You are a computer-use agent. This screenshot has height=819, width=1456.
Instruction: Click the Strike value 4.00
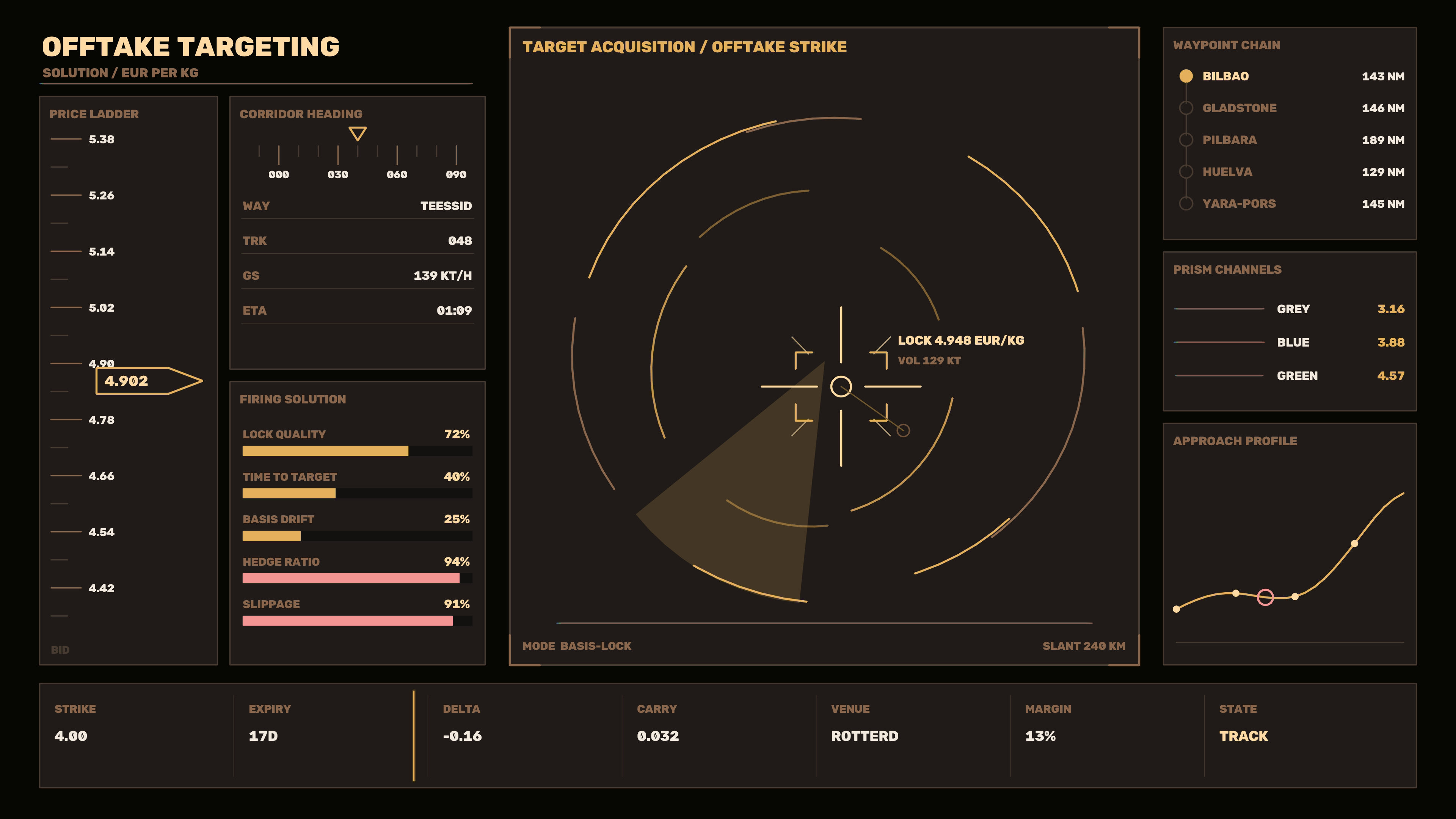(71, 736)
